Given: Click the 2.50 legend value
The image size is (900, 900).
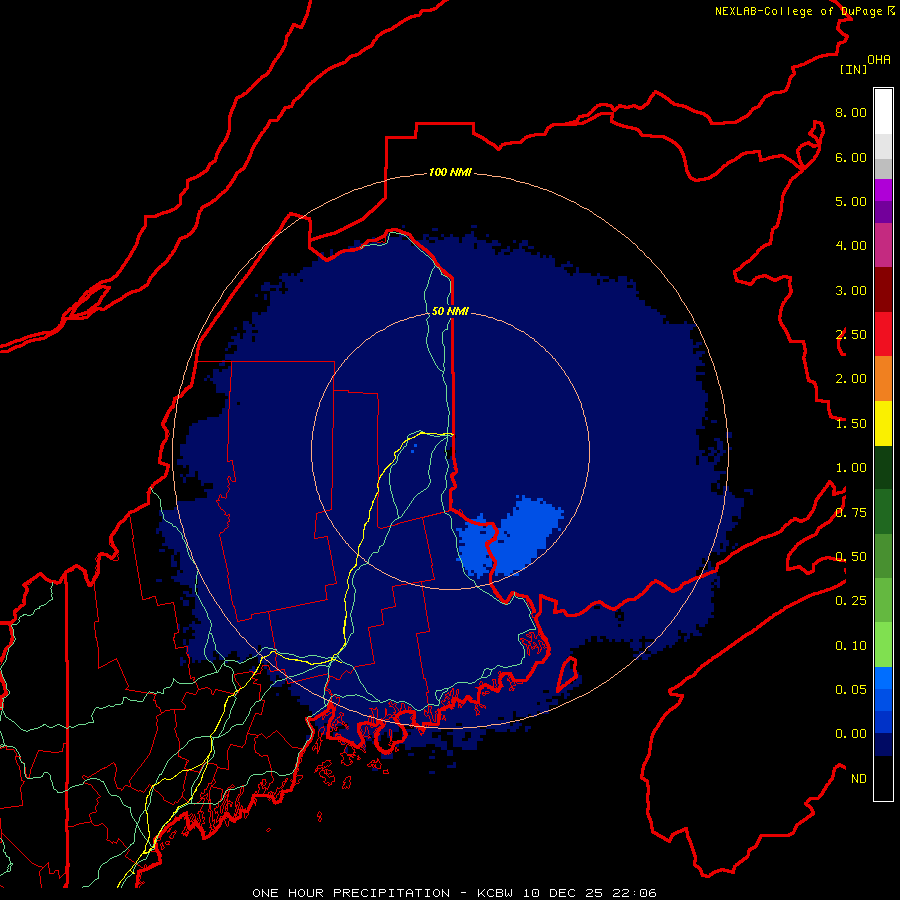Looking at the screenshot, I should 851,335.
